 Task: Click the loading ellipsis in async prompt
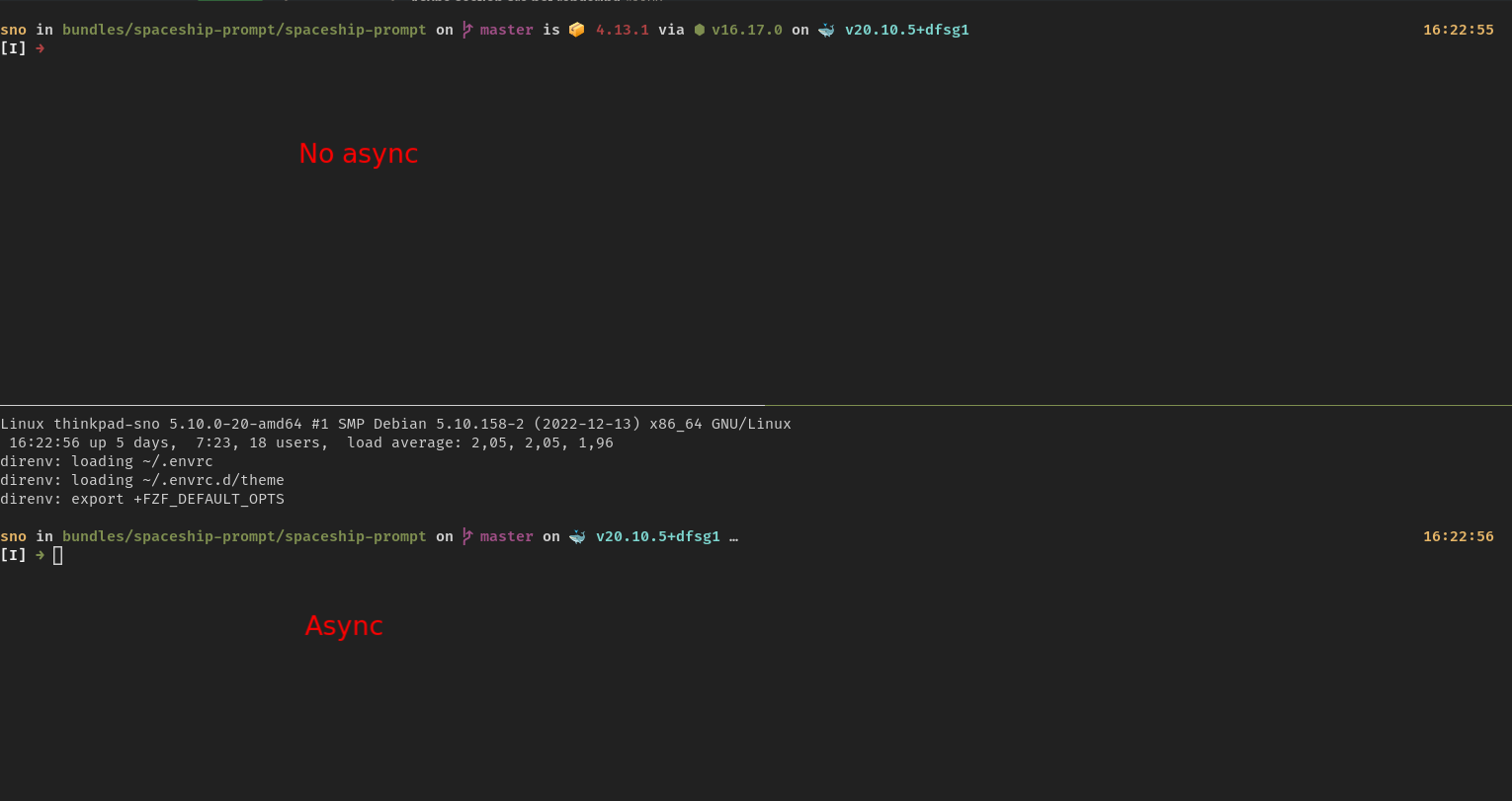(733, 536)
